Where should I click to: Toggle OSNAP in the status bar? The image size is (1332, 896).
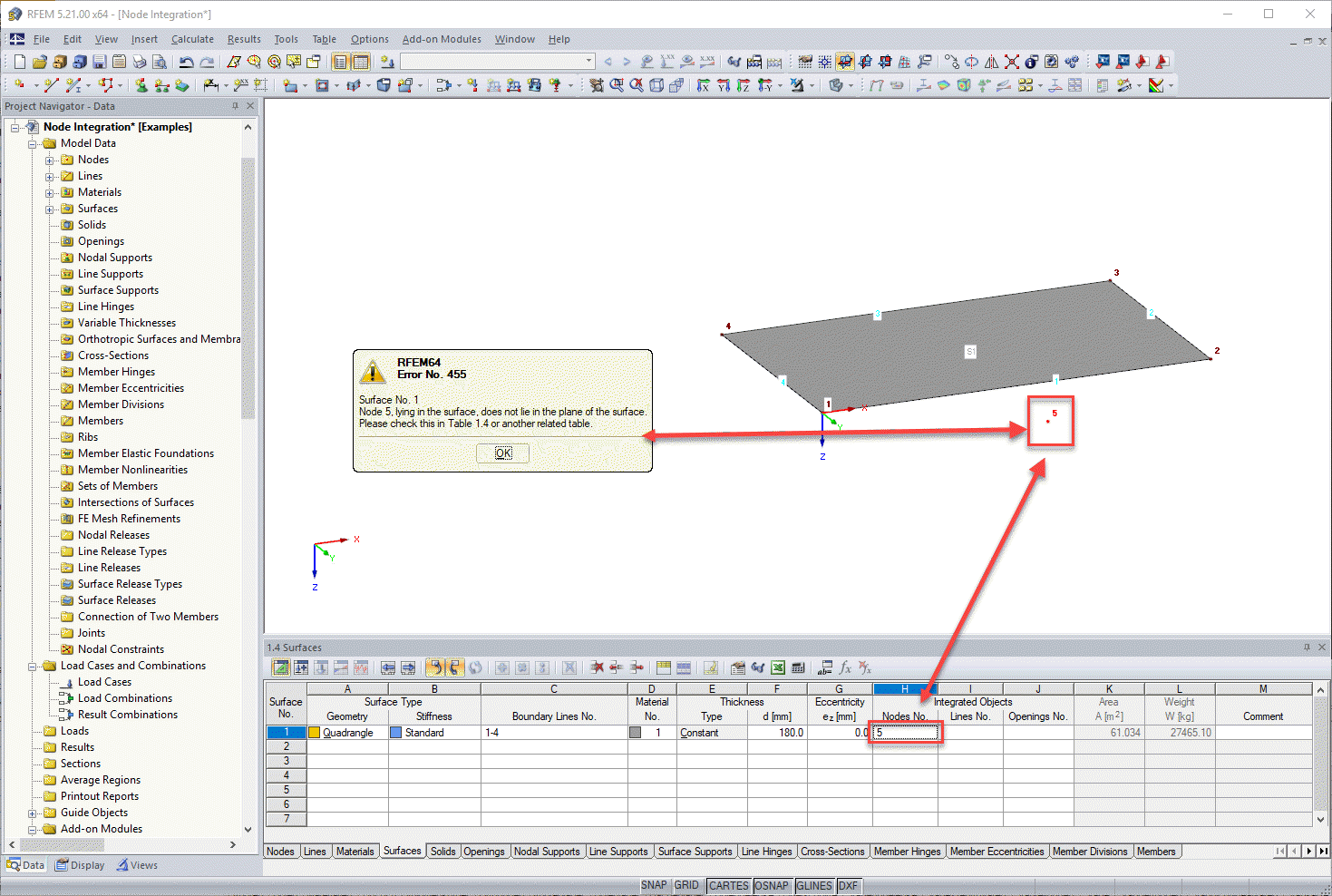(772, 885)
